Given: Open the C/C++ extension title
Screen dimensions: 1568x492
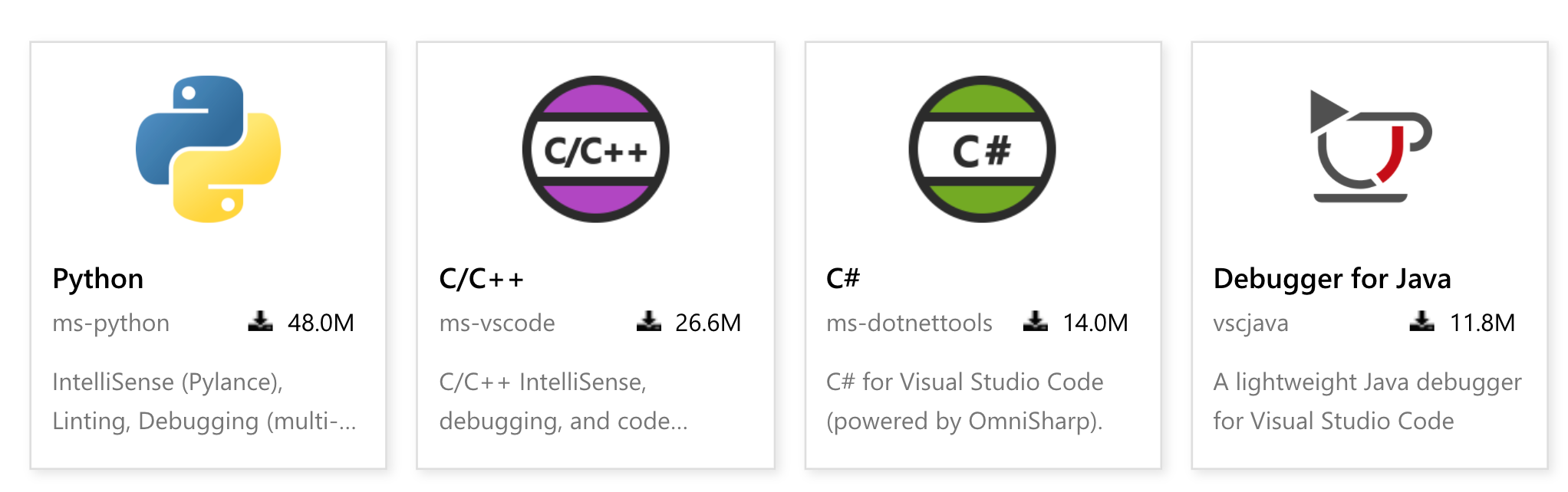Looking at the screenshot, I should 481,279.
